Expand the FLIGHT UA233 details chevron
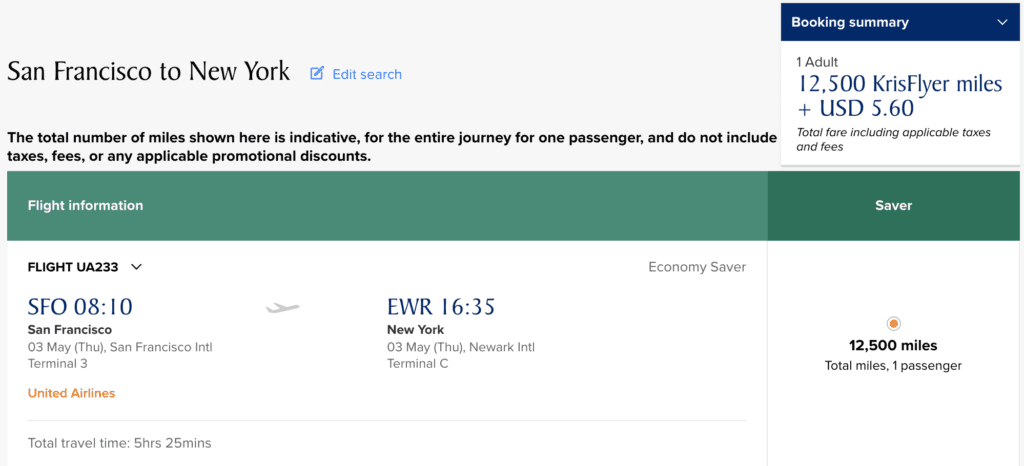 [x=137, y=267]
